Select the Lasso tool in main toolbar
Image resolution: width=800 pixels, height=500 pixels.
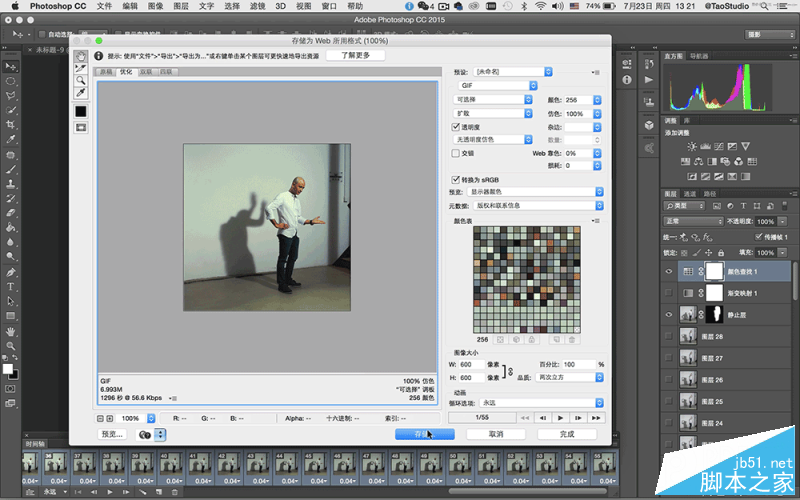click(10, 95)
